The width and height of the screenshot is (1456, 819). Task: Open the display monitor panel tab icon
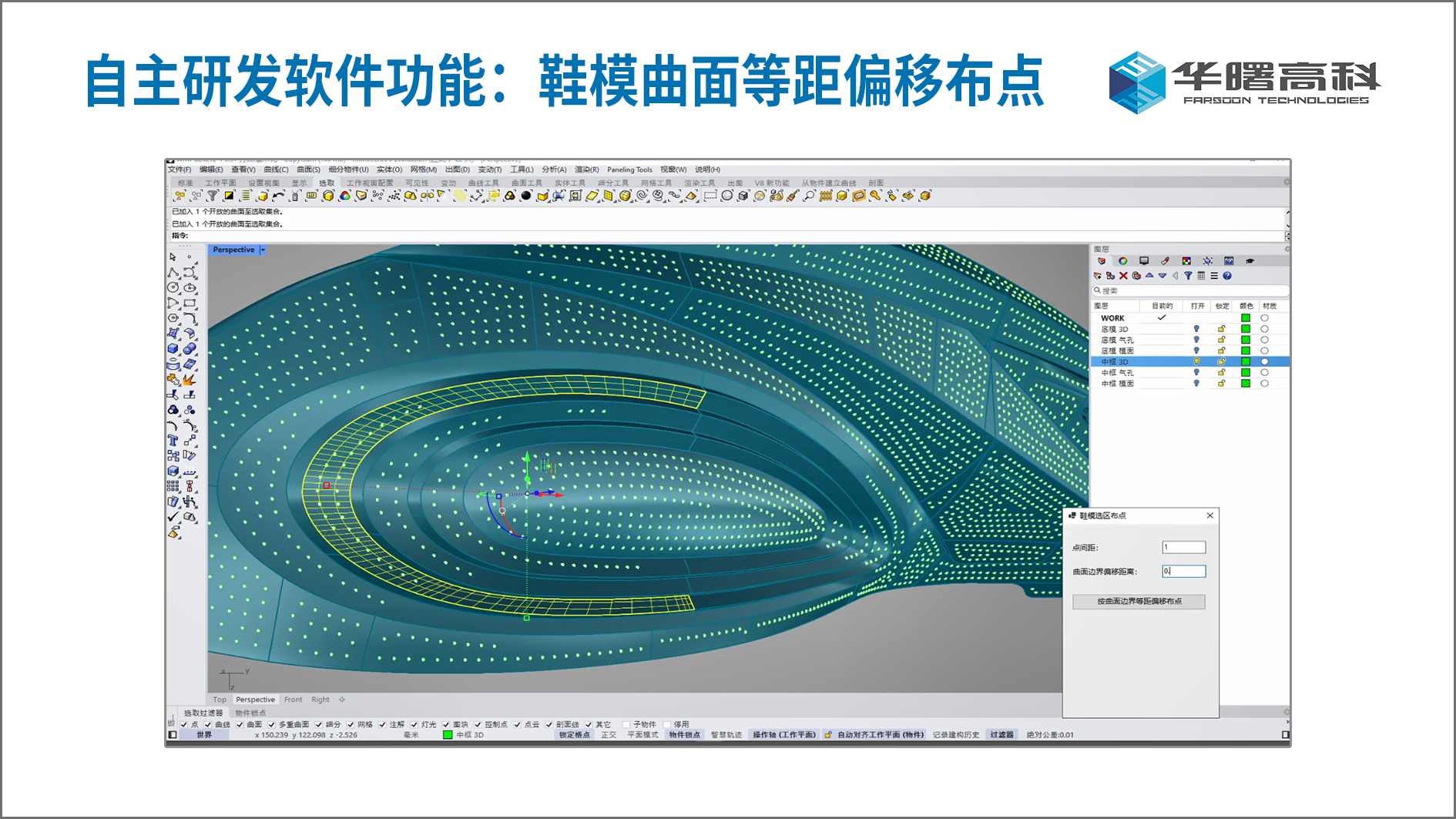[x=1144, y=261]
